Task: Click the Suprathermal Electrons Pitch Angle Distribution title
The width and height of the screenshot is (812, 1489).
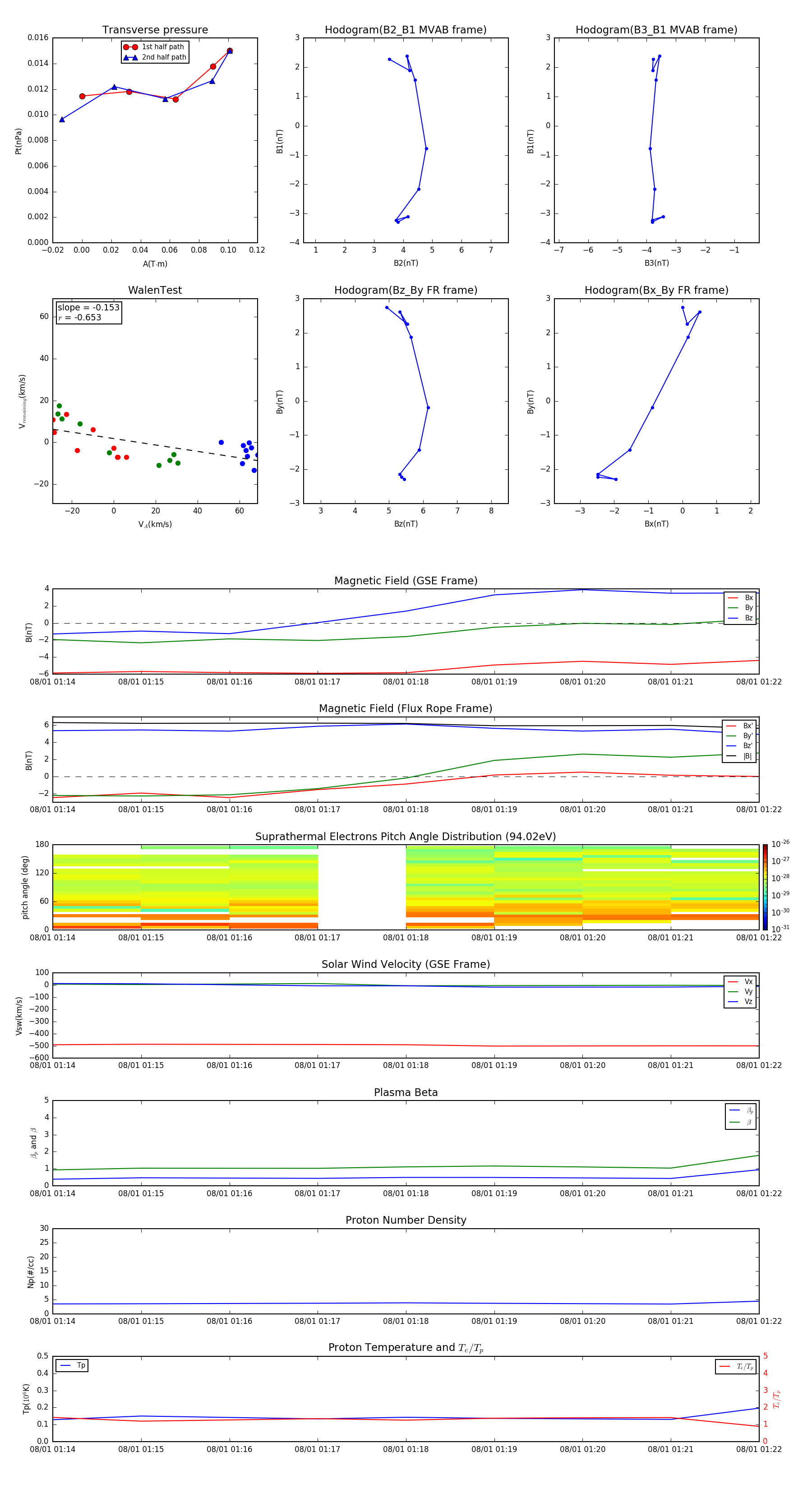Action: tap(406, 837)
